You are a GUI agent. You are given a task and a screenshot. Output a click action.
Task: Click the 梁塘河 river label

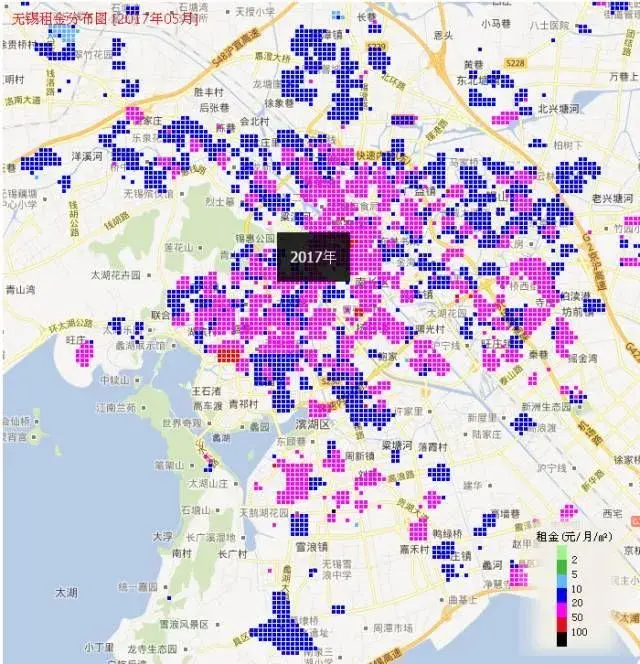(397, 446)
